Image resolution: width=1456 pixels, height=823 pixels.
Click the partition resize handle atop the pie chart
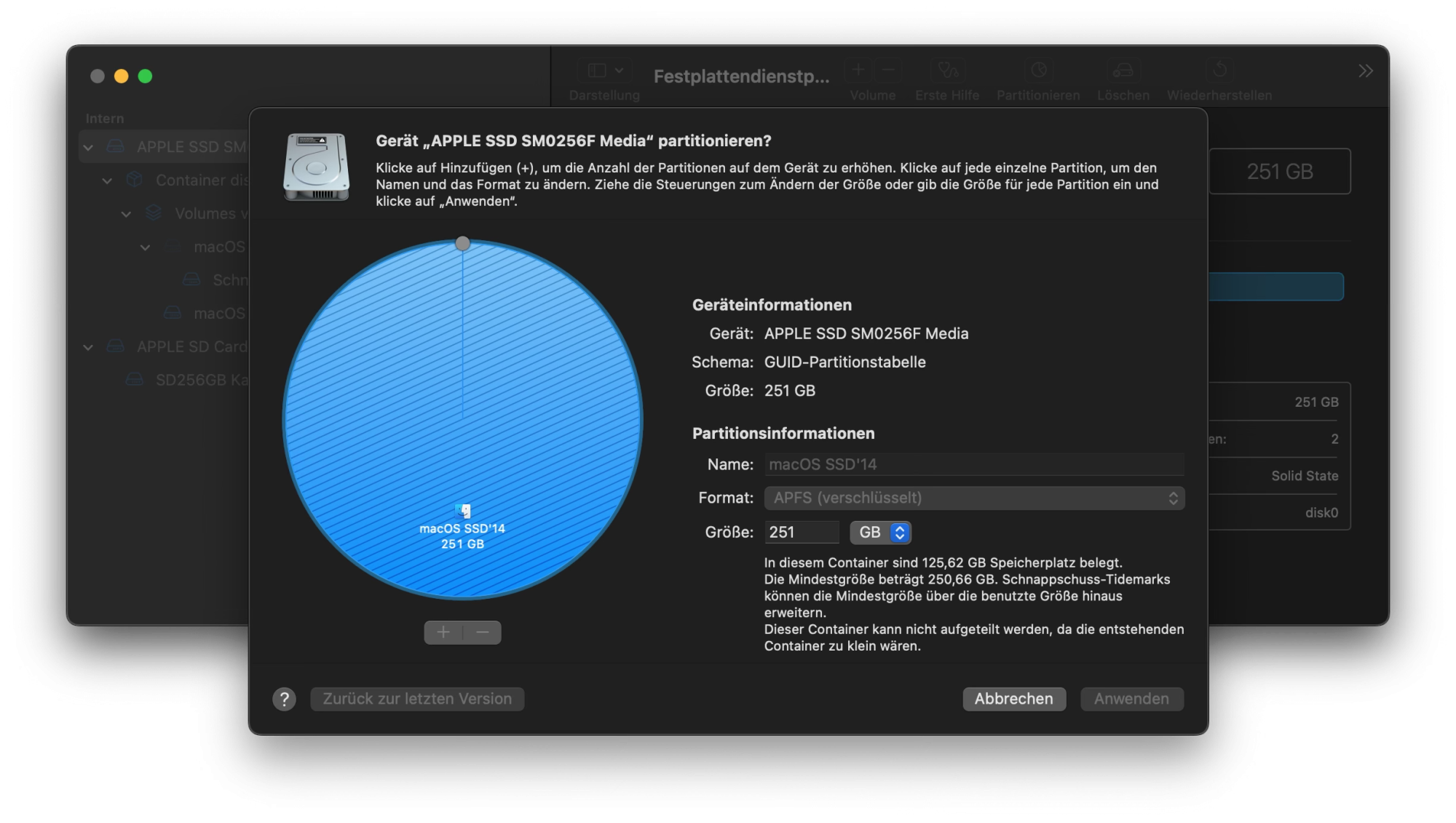click(462, 243)
